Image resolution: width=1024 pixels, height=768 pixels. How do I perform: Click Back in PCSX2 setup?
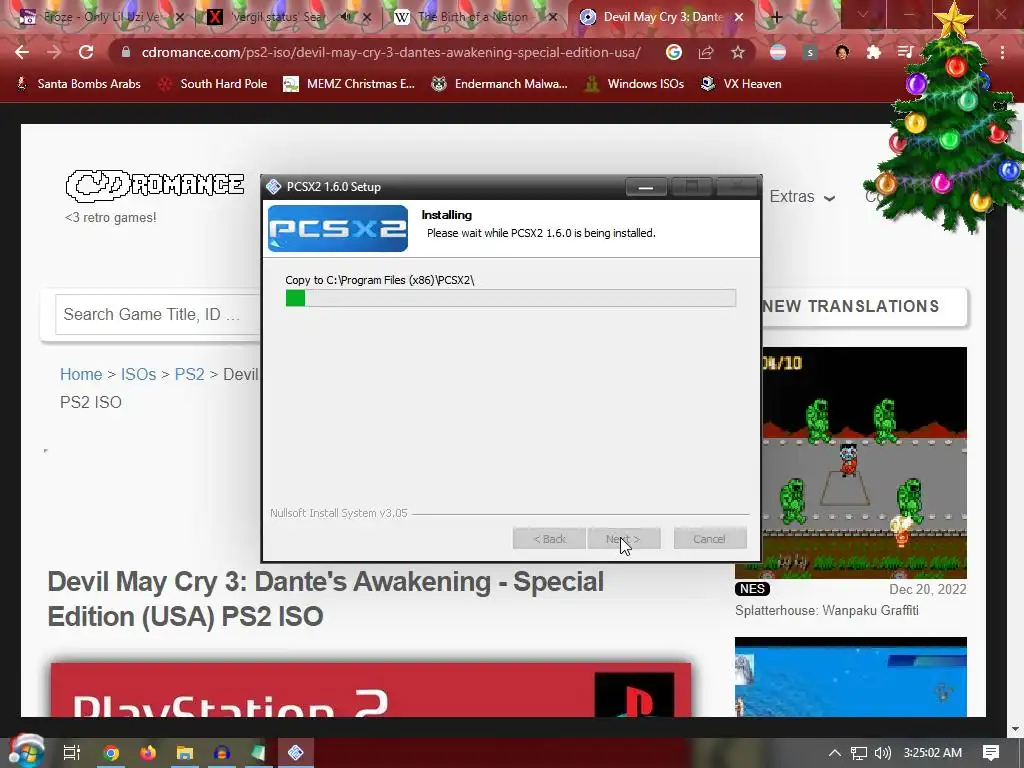pos(549,539)
